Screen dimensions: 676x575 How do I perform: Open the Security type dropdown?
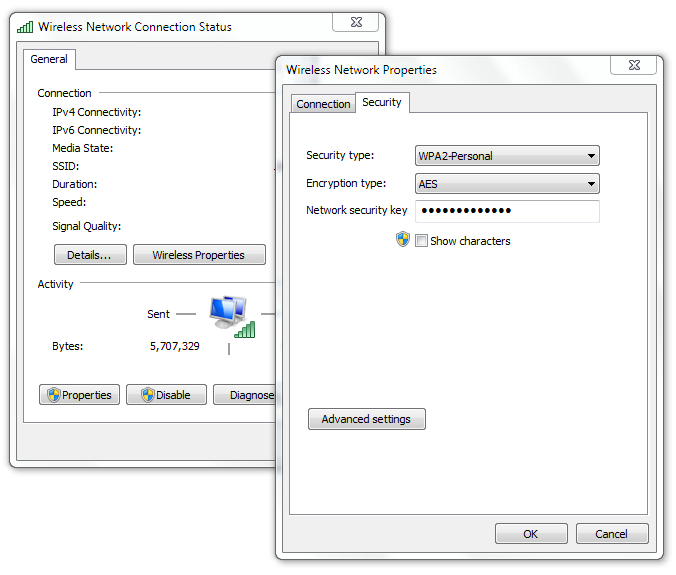(506, 156)
